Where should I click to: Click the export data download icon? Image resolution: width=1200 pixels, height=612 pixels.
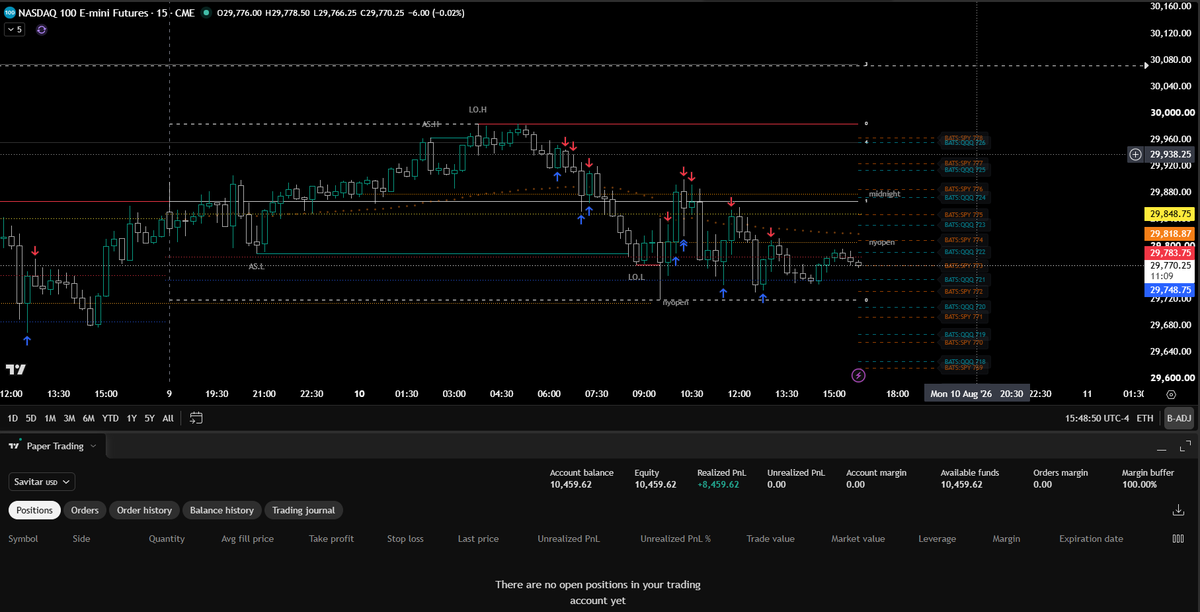coord(1178,510)
